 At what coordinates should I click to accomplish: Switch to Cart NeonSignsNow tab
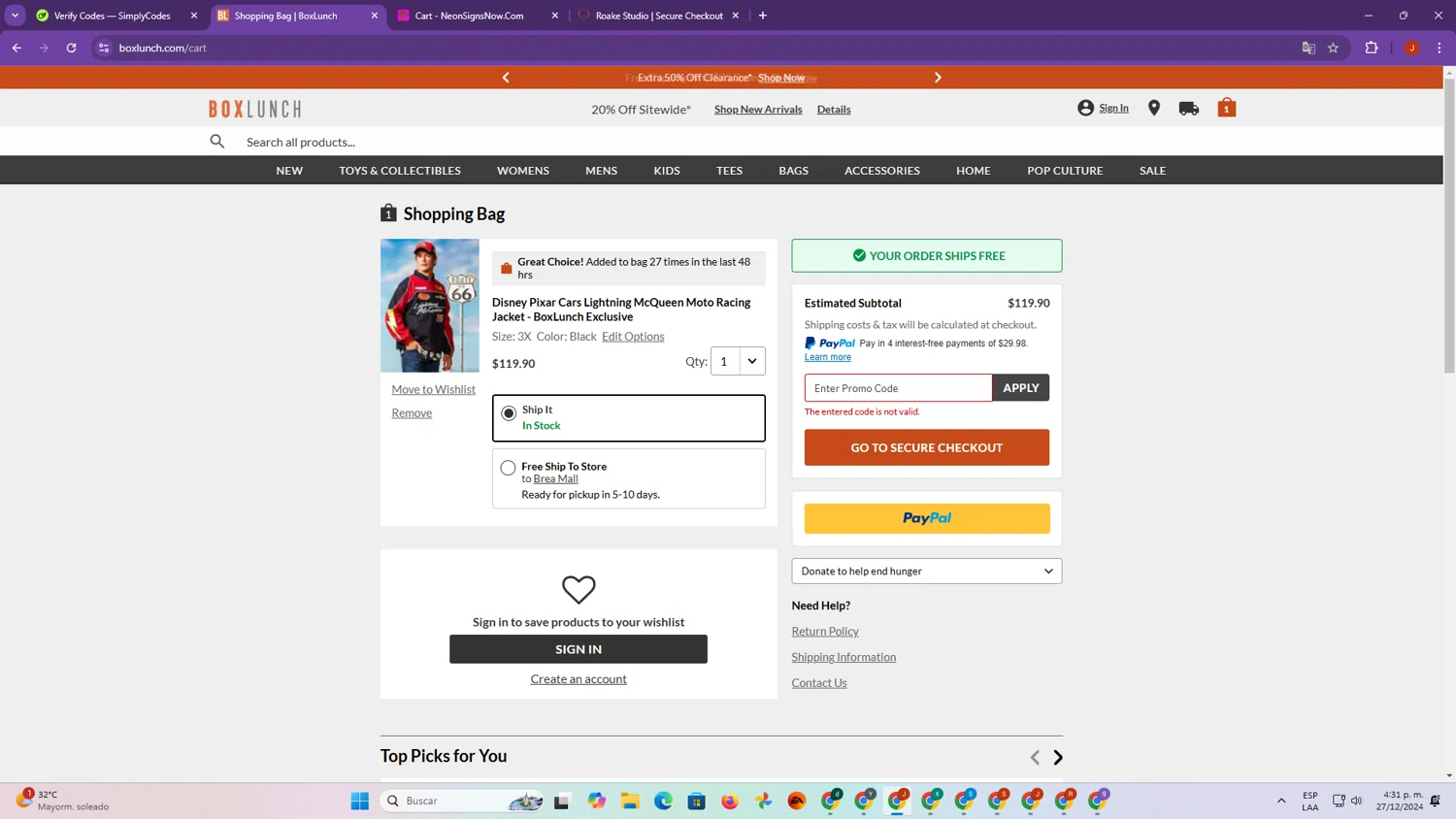click(471, 16)
